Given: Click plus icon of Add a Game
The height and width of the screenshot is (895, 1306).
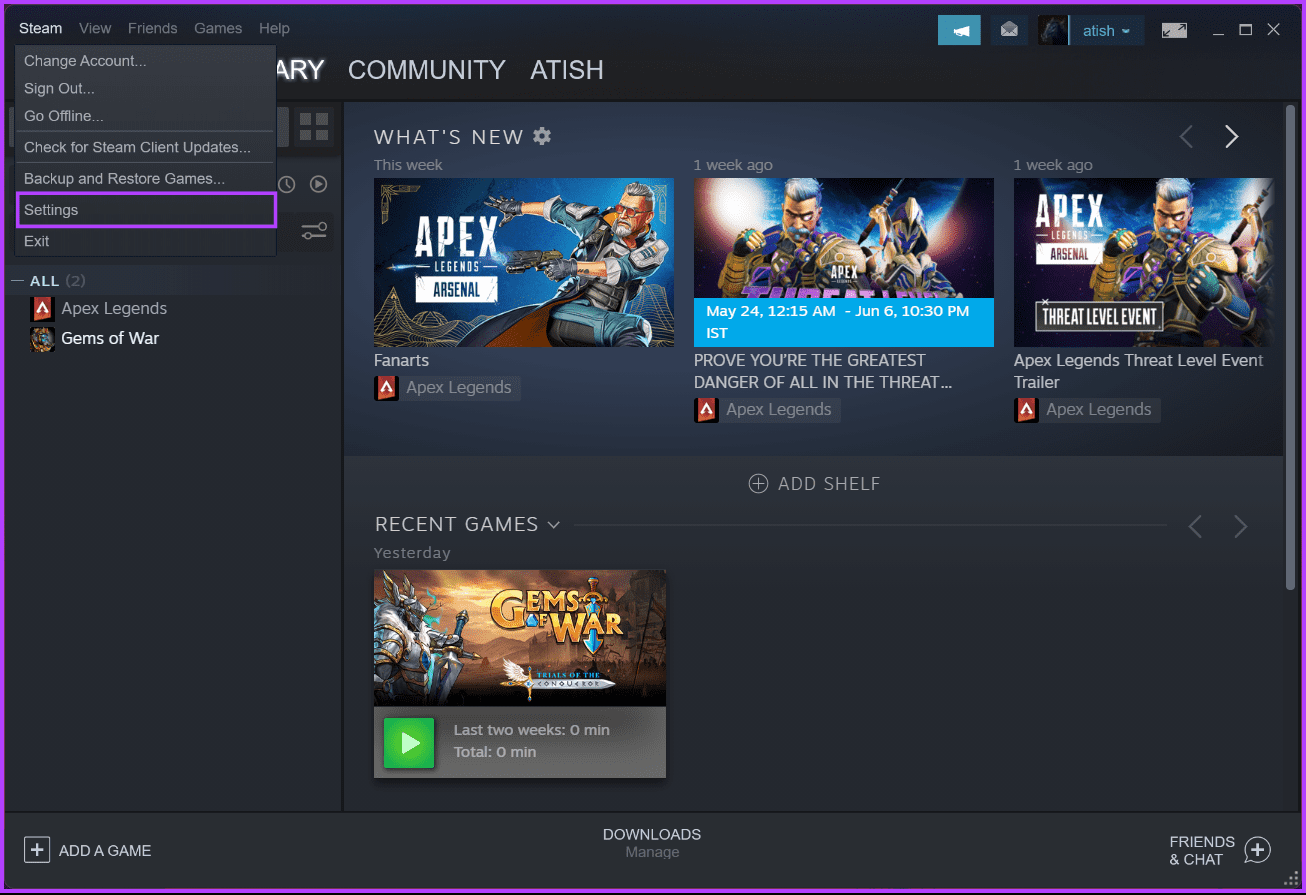Looking at the screenshot, I should coord(37,850).
